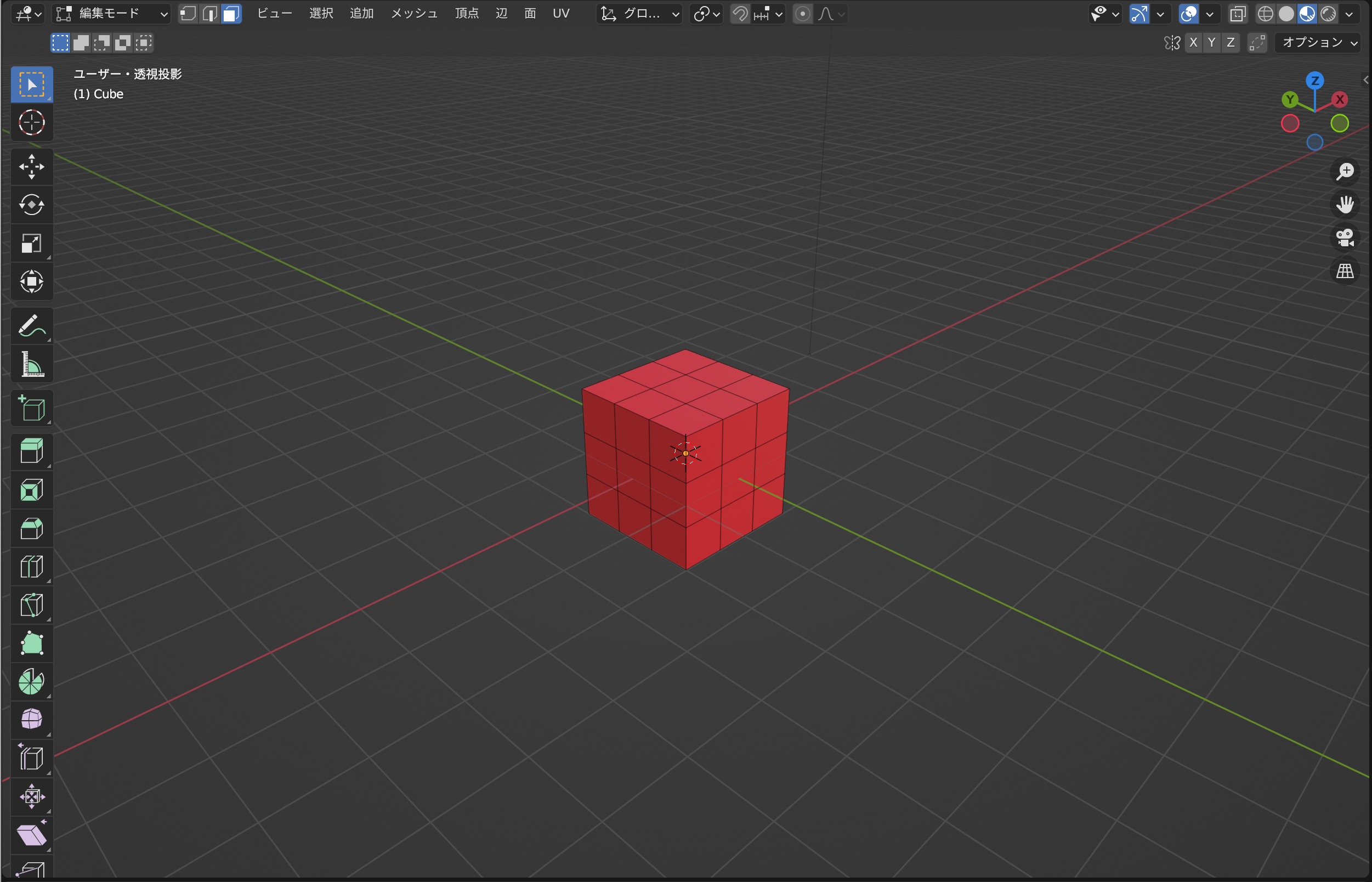This screenshot has height=882, width=1372.
Task: Toggle Y axis mirror
Action: coord(1212,42)
